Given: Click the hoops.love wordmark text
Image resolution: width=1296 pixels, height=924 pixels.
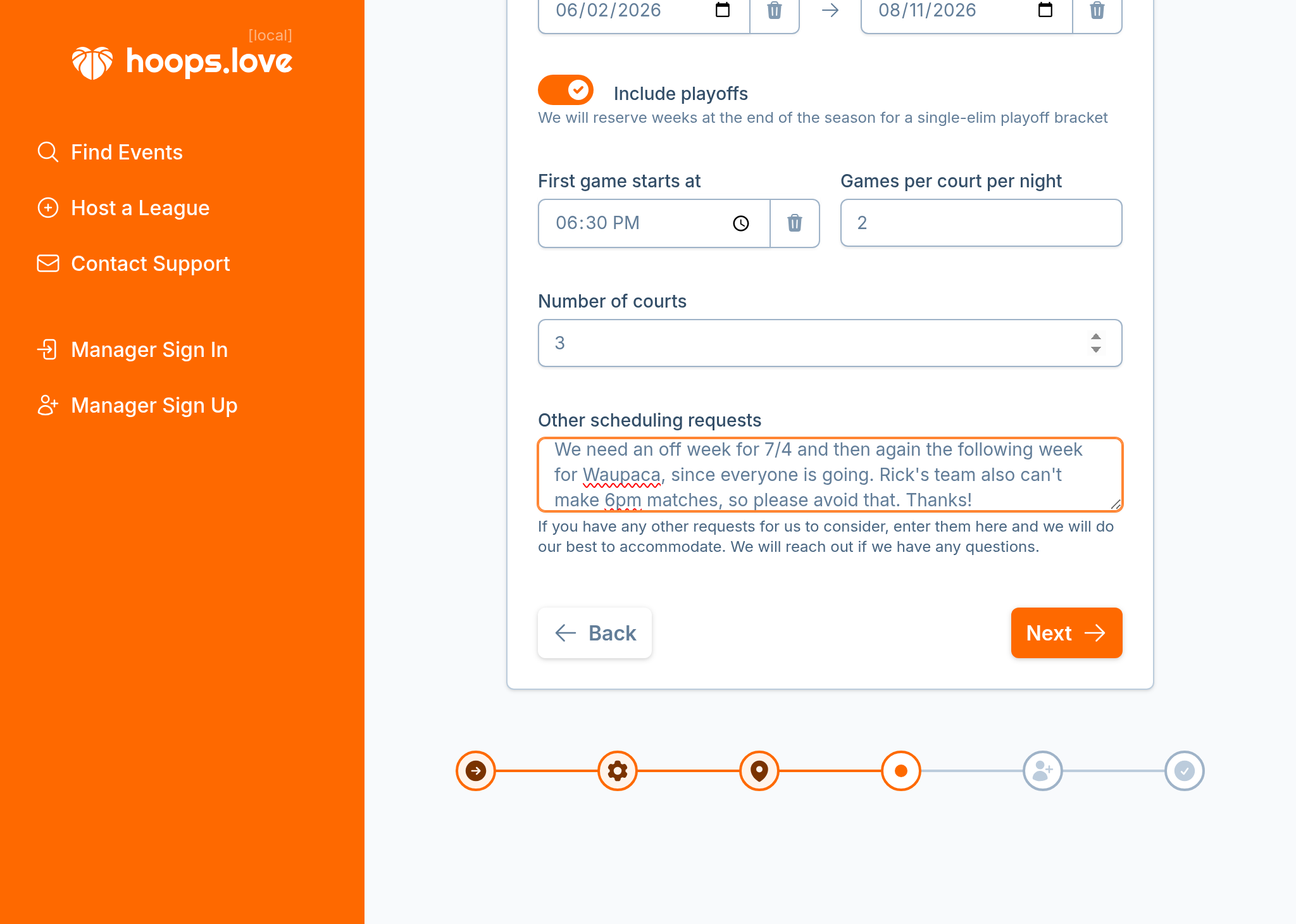Looking at the screenshot, I should pos(209,62).
